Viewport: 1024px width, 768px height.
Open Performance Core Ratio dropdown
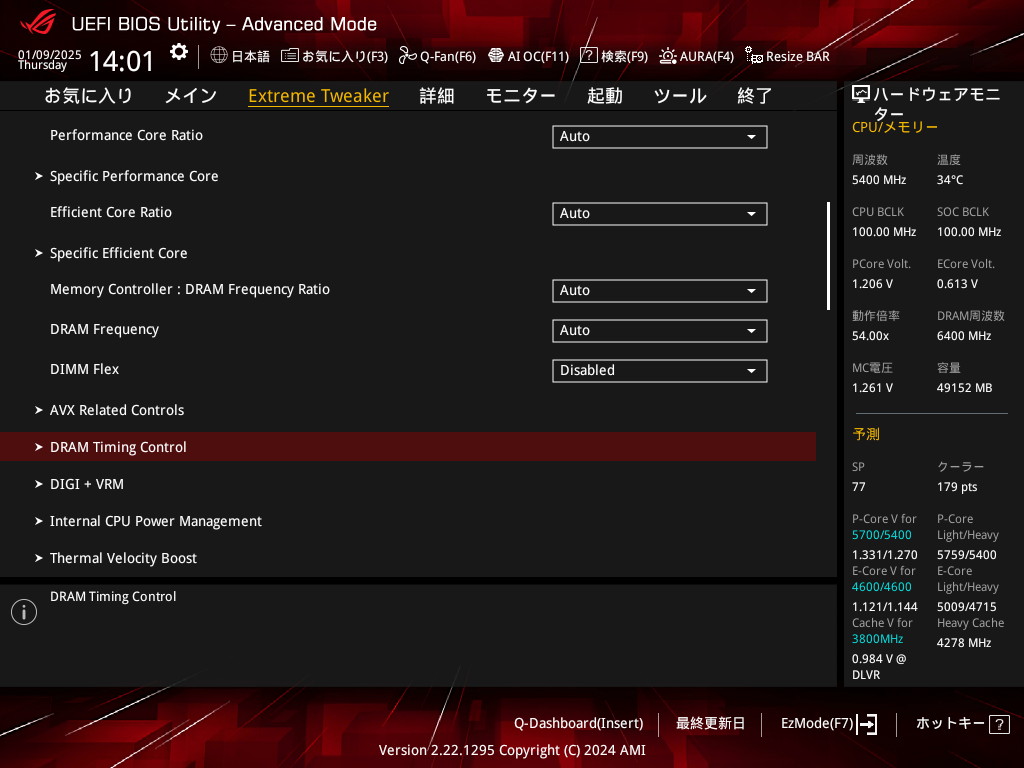click(x=659, y=137)
